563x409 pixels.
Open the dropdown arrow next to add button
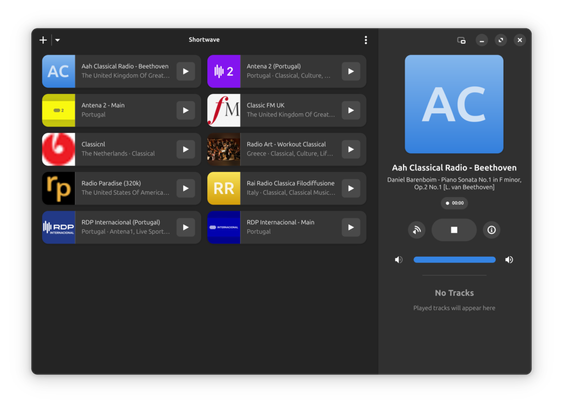[57, 40]
